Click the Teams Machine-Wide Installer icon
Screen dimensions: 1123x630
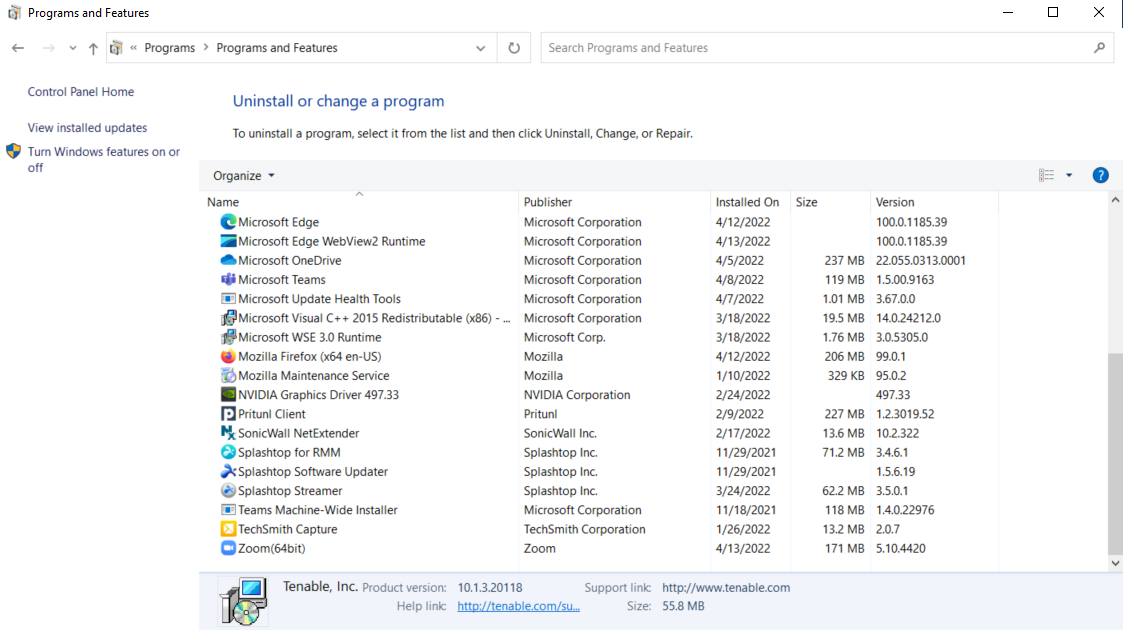tap(228, 510)
